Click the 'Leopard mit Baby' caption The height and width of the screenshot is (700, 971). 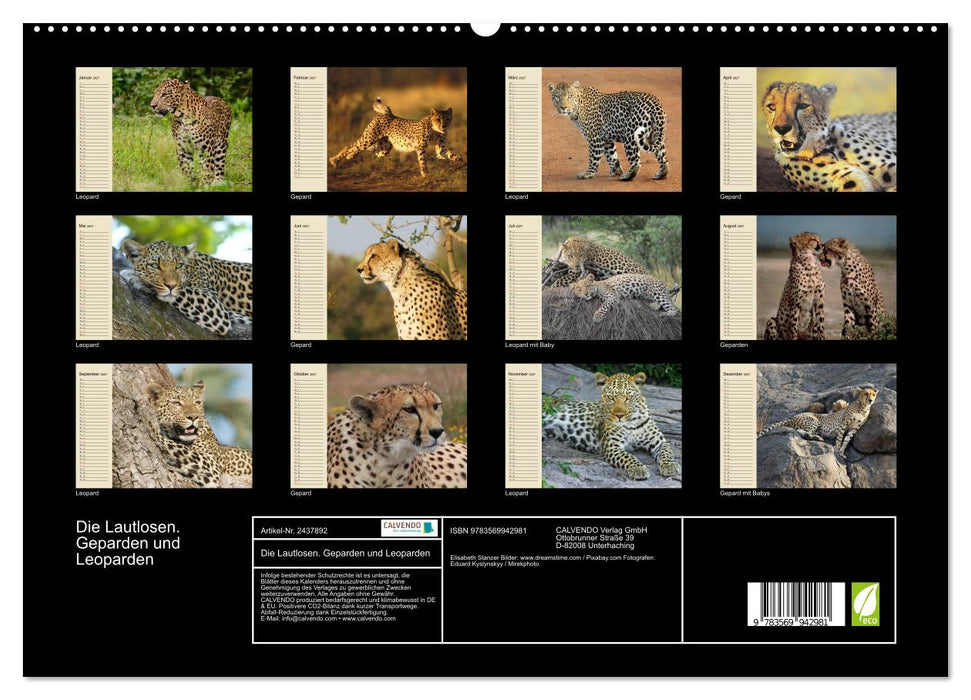pos(529,345)
